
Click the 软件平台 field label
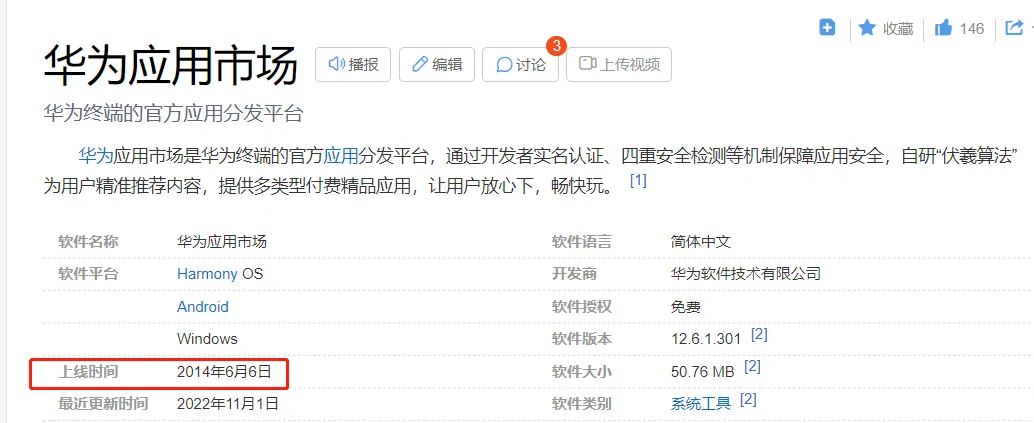(x=88, y=274)
